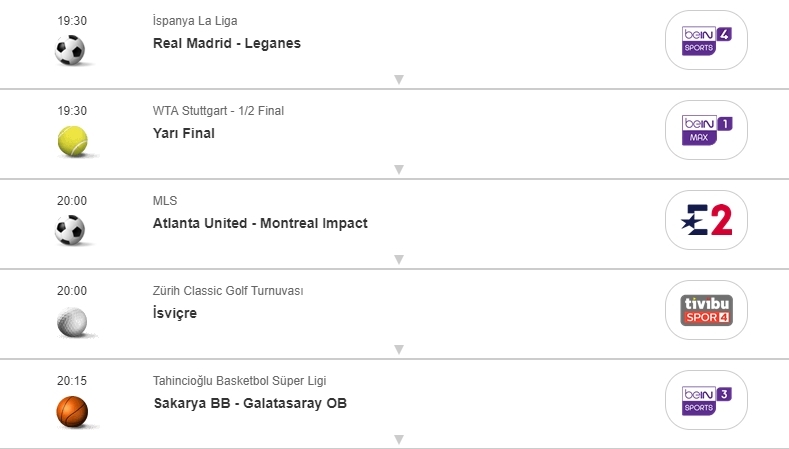789x449 pixels.
Task: Click the tennis ball icon for WTA Stuttgart
Action: point(72,141)
